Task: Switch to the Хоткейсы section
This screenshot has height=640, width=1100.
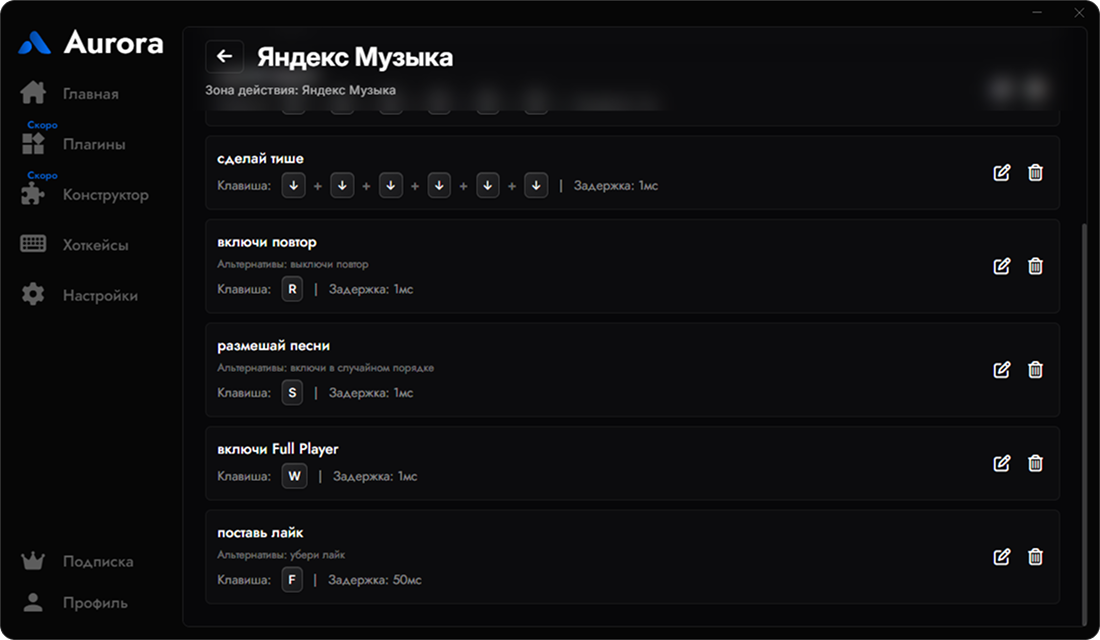Action: 95,245
